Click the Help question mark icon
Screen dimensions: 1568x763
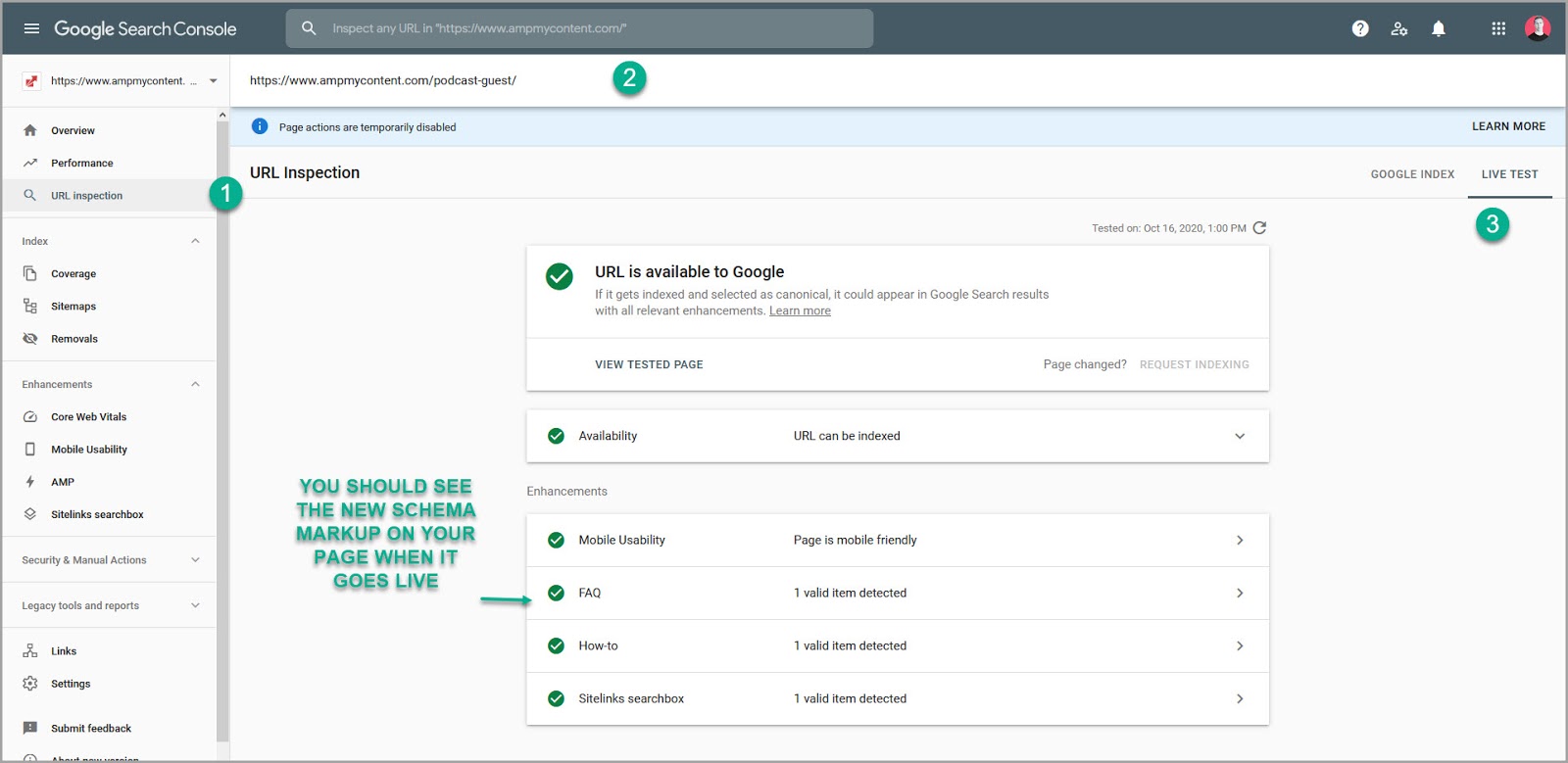pyautogui.click(x=1360, y=28)
